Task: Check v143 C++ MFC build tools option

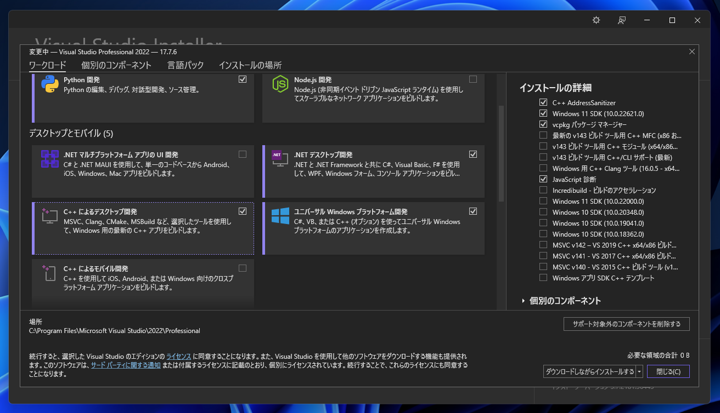Action: coord(543,135)
